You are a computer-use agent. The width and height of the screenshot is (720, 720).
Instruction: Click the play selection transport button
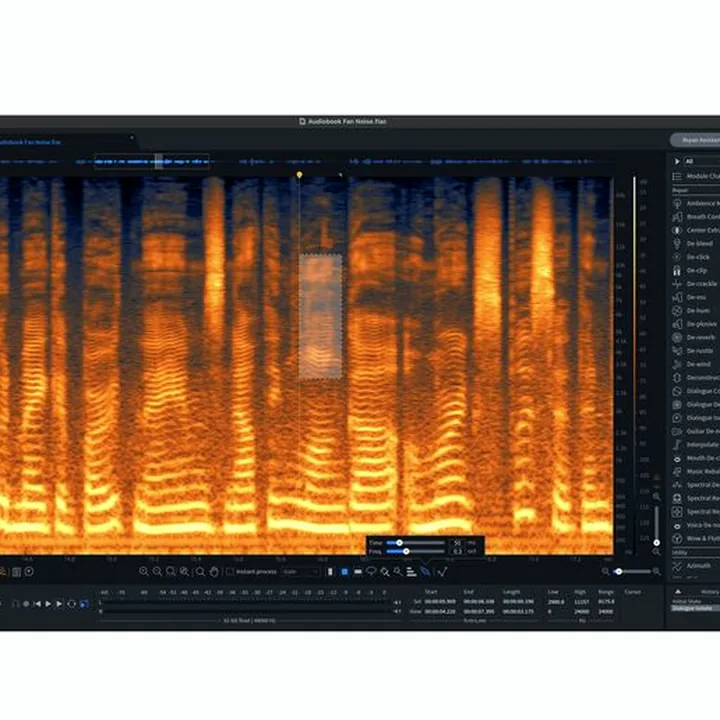[59, 604]
